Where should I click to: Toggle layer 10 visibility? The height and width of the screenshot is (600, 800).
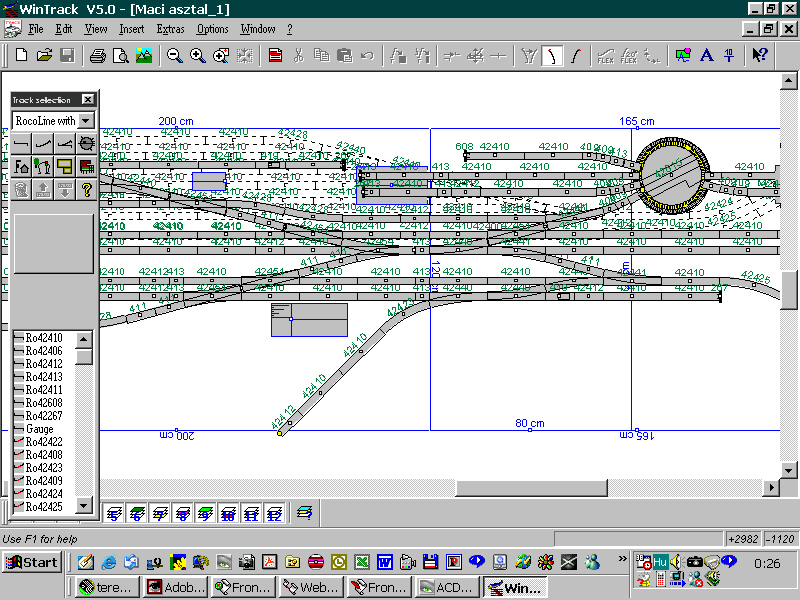click(x=228, y=513)
